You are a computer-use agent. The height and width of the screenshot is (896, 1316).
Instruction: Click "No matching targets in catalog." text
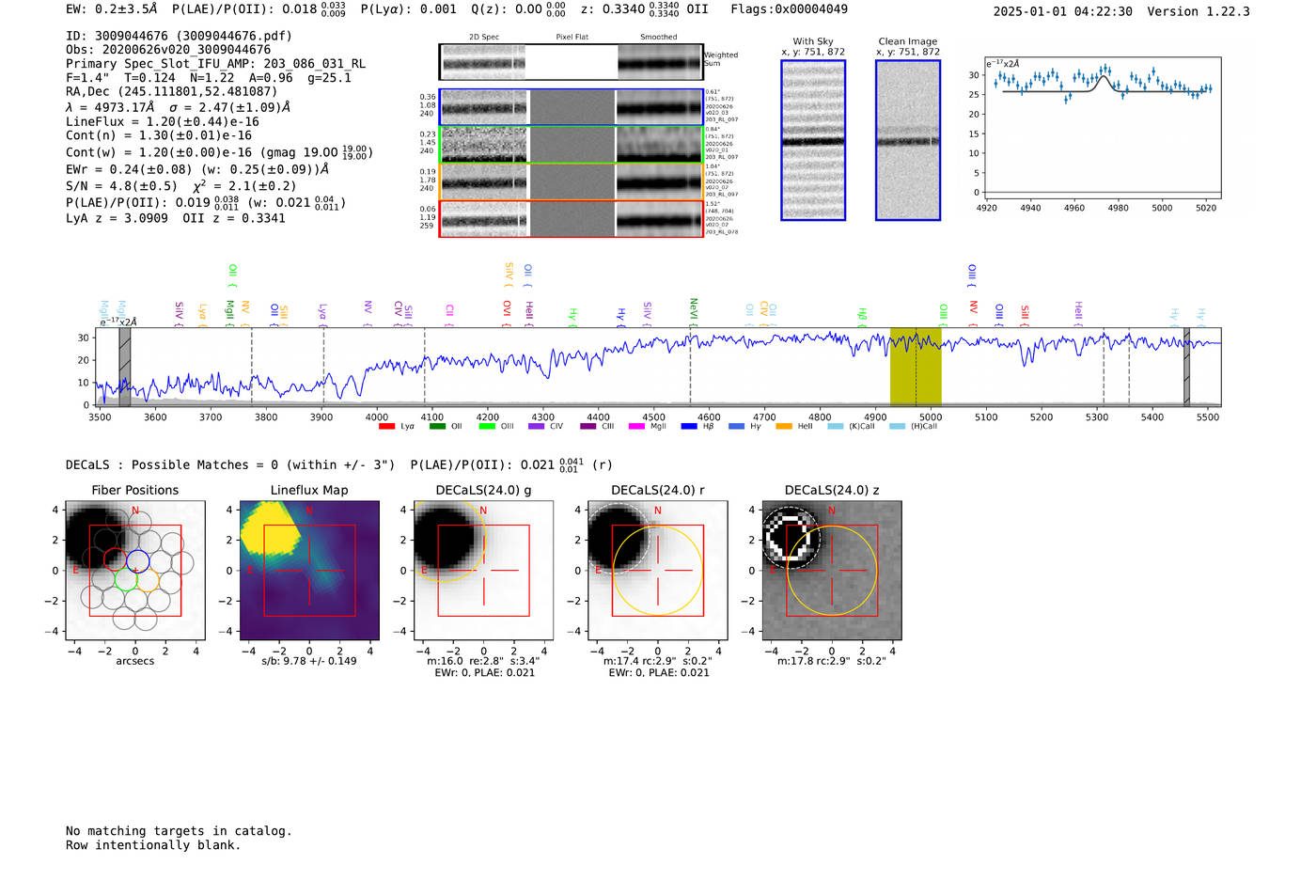(x=179, y=831)
